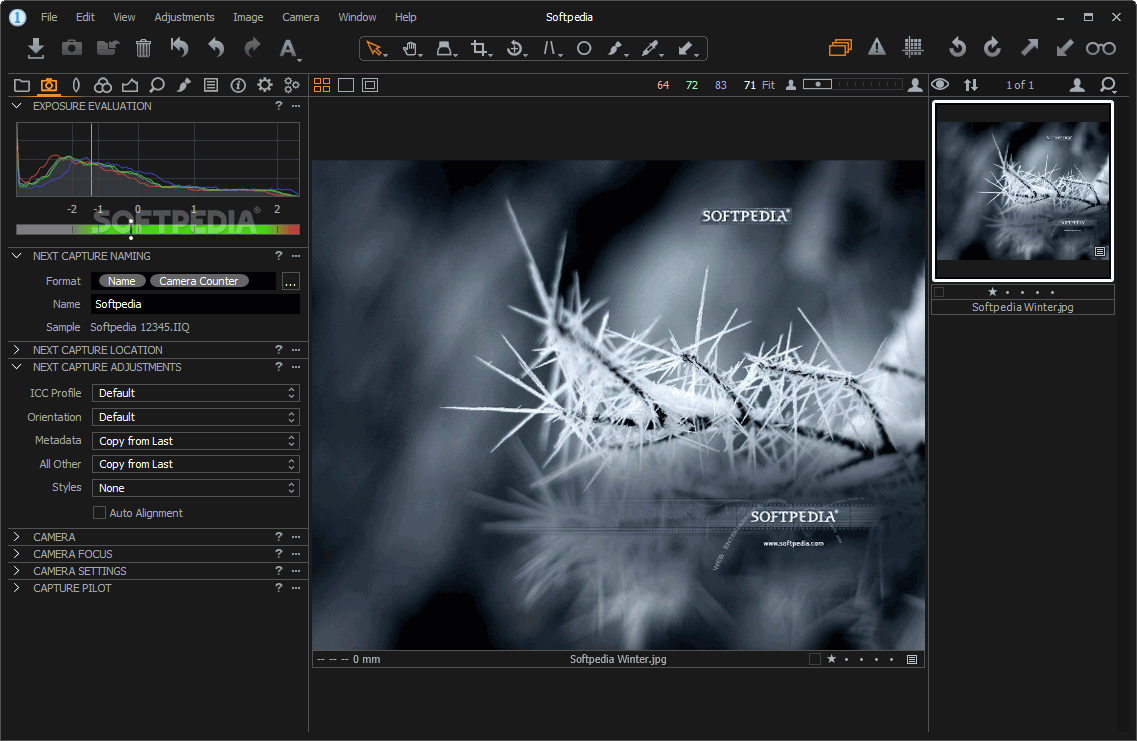Select the Crop tool
Image resolution: width=1137 pixels, height=741 pixels.
pos(479,49)
